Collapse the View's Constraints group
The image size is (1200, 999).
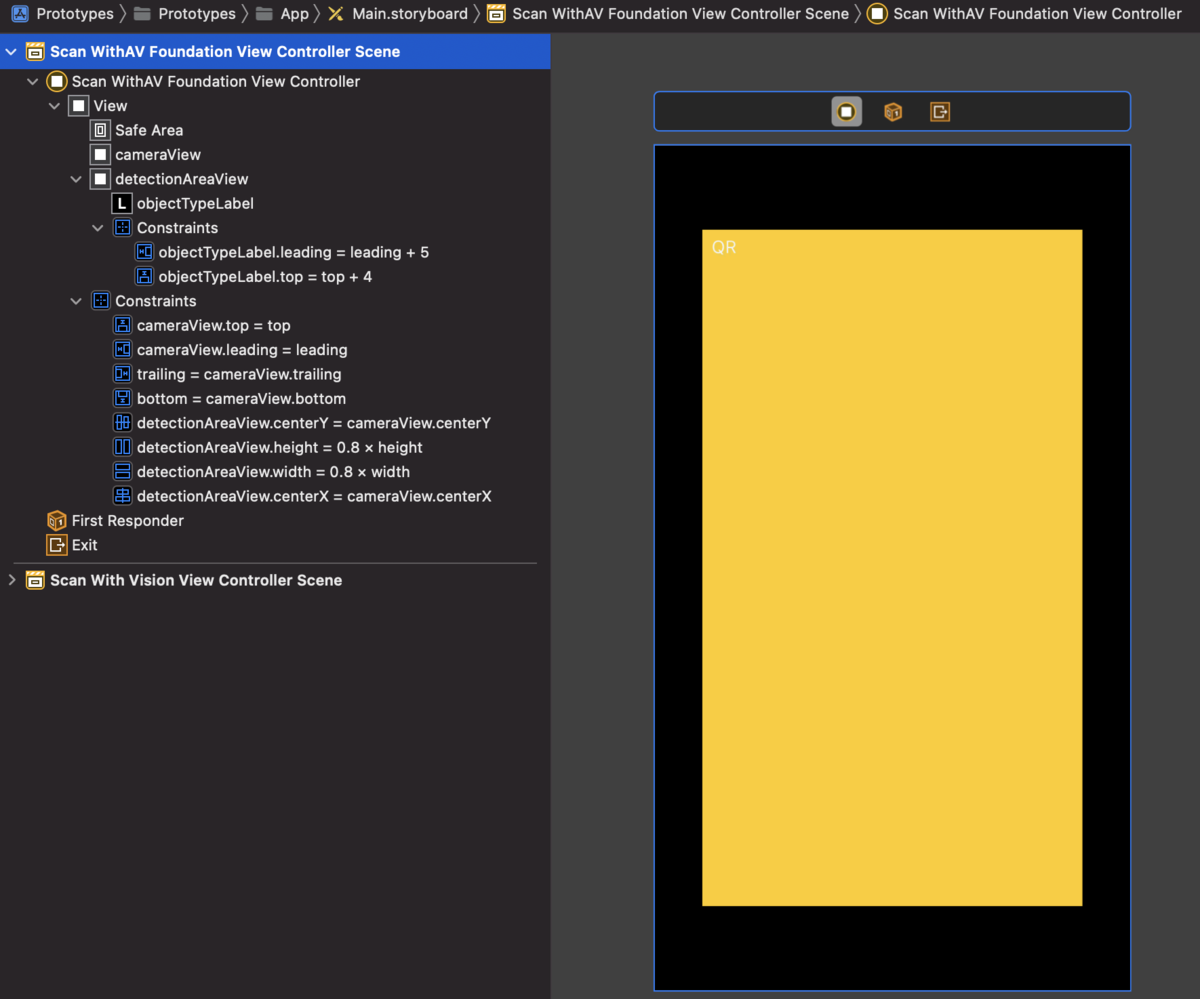pos(77,301)
